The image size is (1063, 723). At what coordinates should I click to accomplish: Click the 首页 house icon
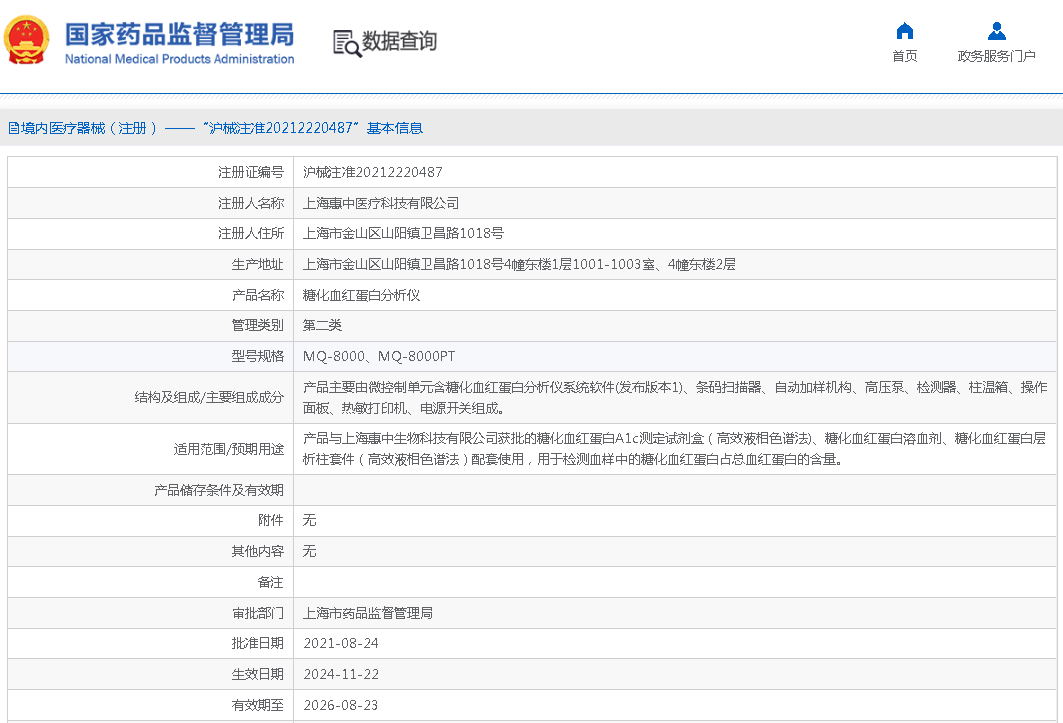pyautogui.click(x=904, y=31)
